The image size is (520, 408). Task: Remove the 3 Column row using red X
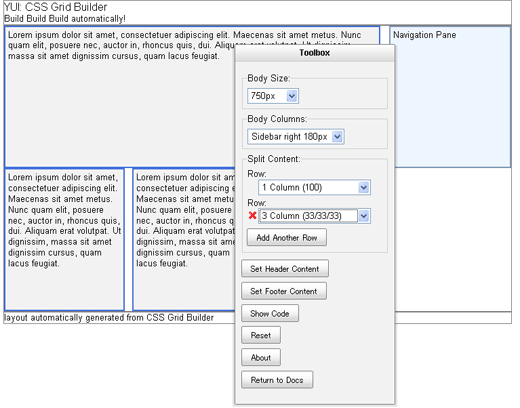coord(252,216)
